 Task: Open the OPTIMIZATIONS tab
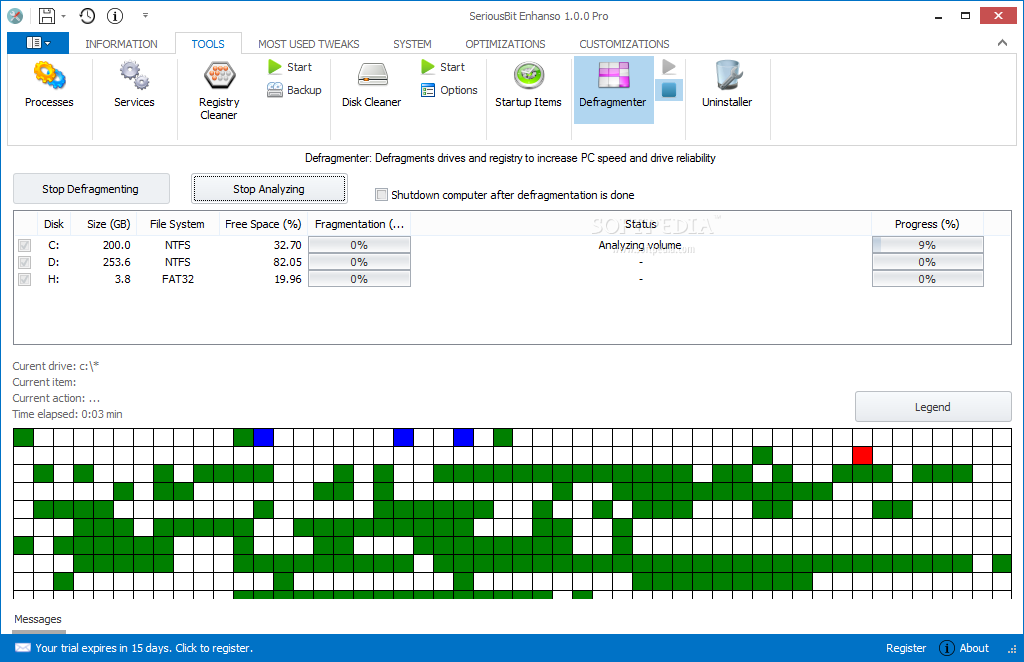click(x=505, y=44)
